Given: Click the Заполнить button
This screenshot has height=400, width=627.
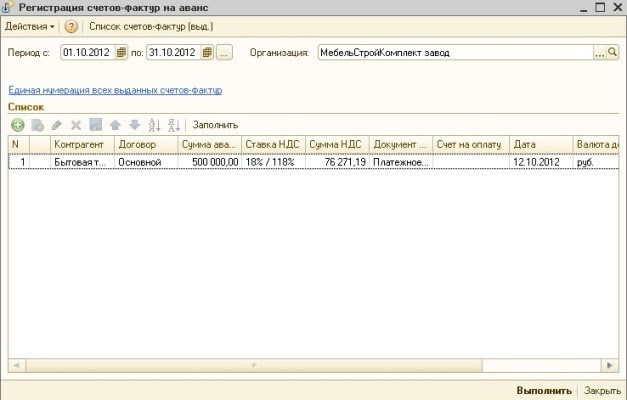Looking at the screenshot, I should (x=215, y=125).
